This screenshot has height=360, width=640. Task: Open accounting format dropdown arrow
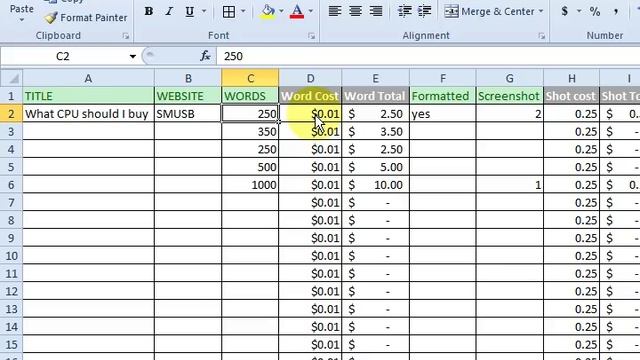(579, 11)
